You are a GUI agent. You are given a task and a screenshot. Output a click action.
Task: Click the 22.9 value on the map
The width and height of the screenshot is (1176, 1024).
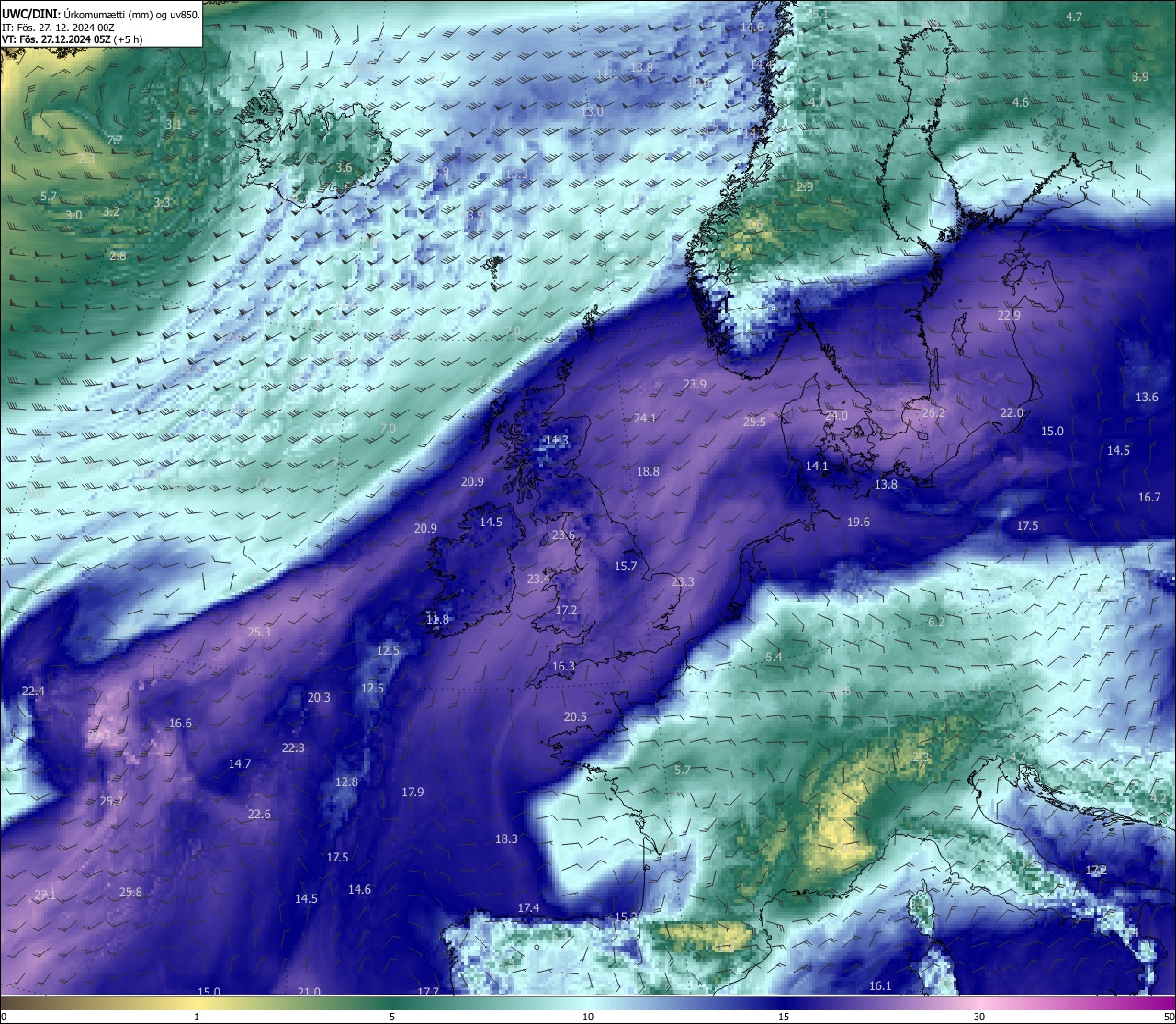1009,316
